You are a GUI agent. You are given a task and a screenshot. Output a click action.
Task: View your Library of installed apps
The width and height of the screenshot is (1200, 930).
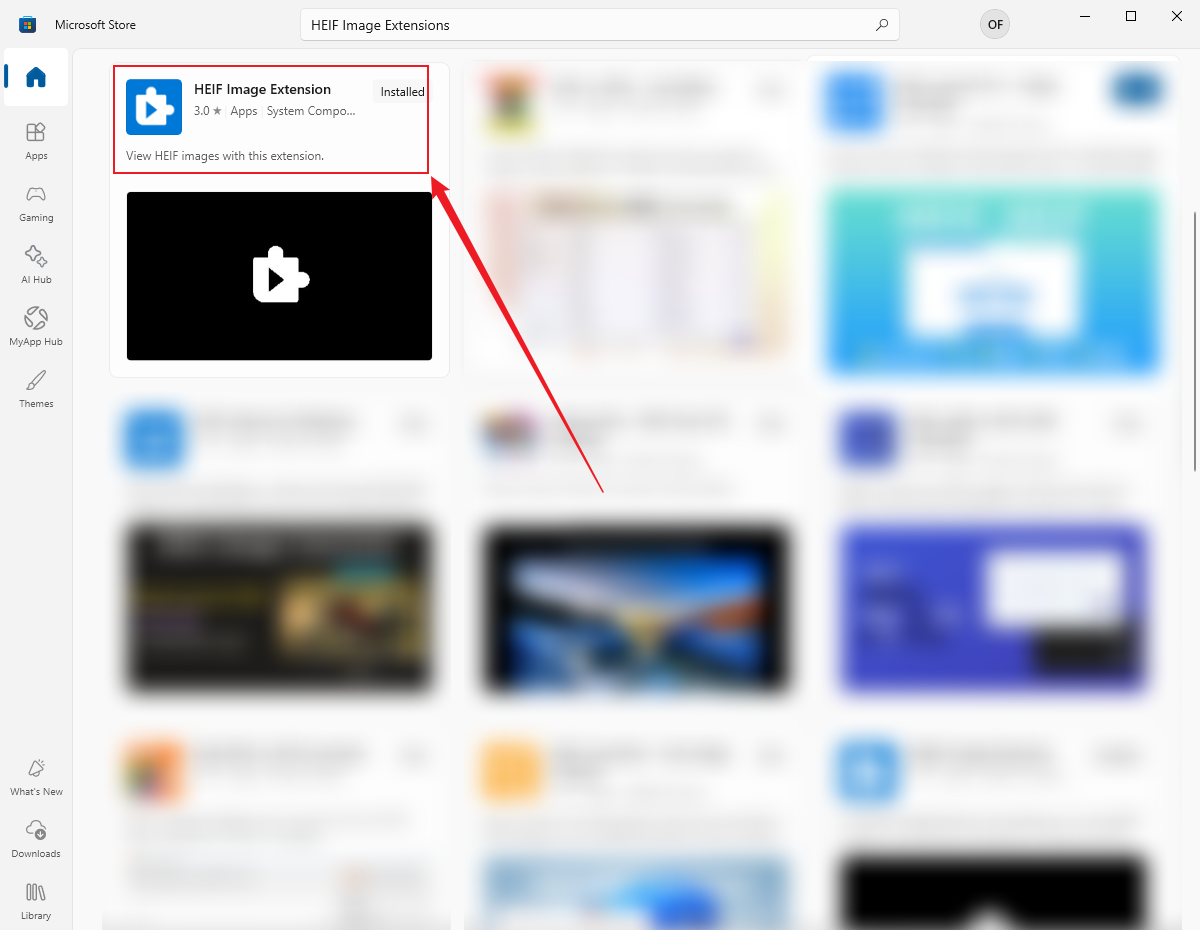tap(36, 899)
